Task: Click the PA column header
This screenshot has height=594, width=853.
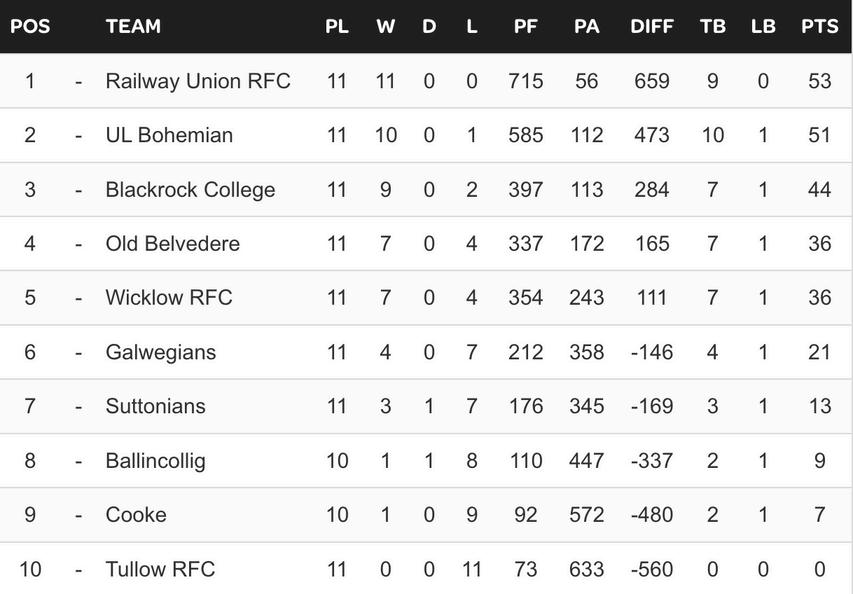Action: pyautogui.click(x=587, y=27)
